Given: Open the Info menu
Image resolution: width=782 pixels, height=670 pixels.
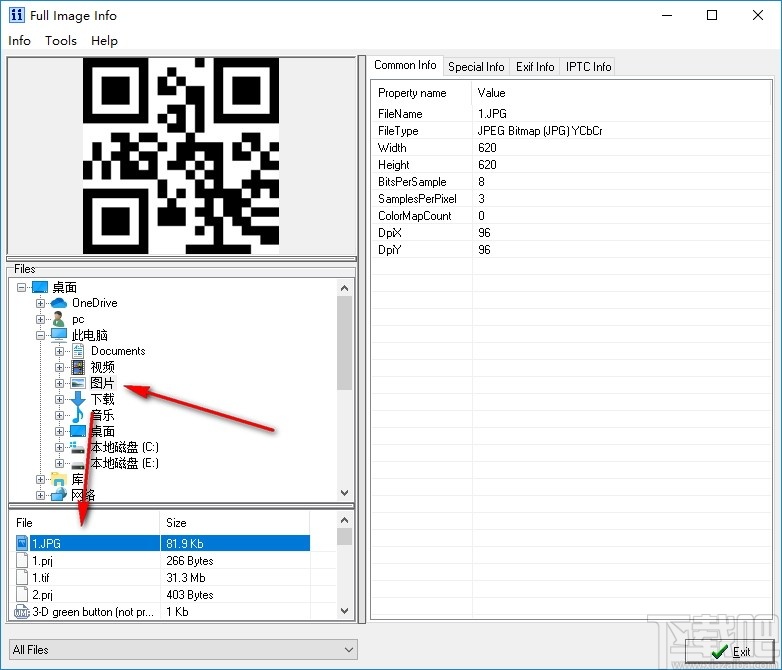Looking at the screenshot, I should [19, 40].
